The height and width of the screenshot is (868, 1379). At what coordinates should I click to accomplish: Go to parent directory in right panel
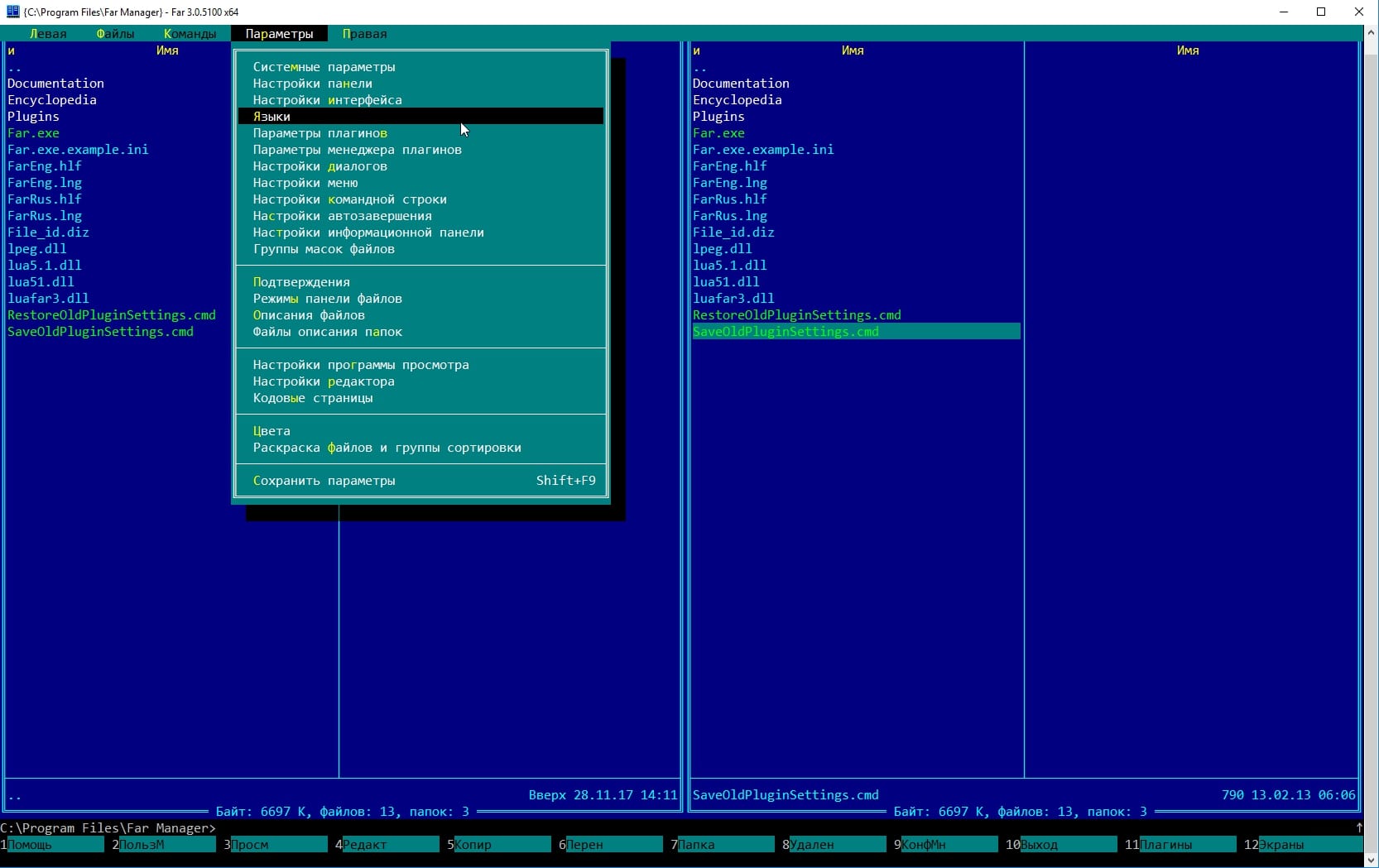point(700,67)
